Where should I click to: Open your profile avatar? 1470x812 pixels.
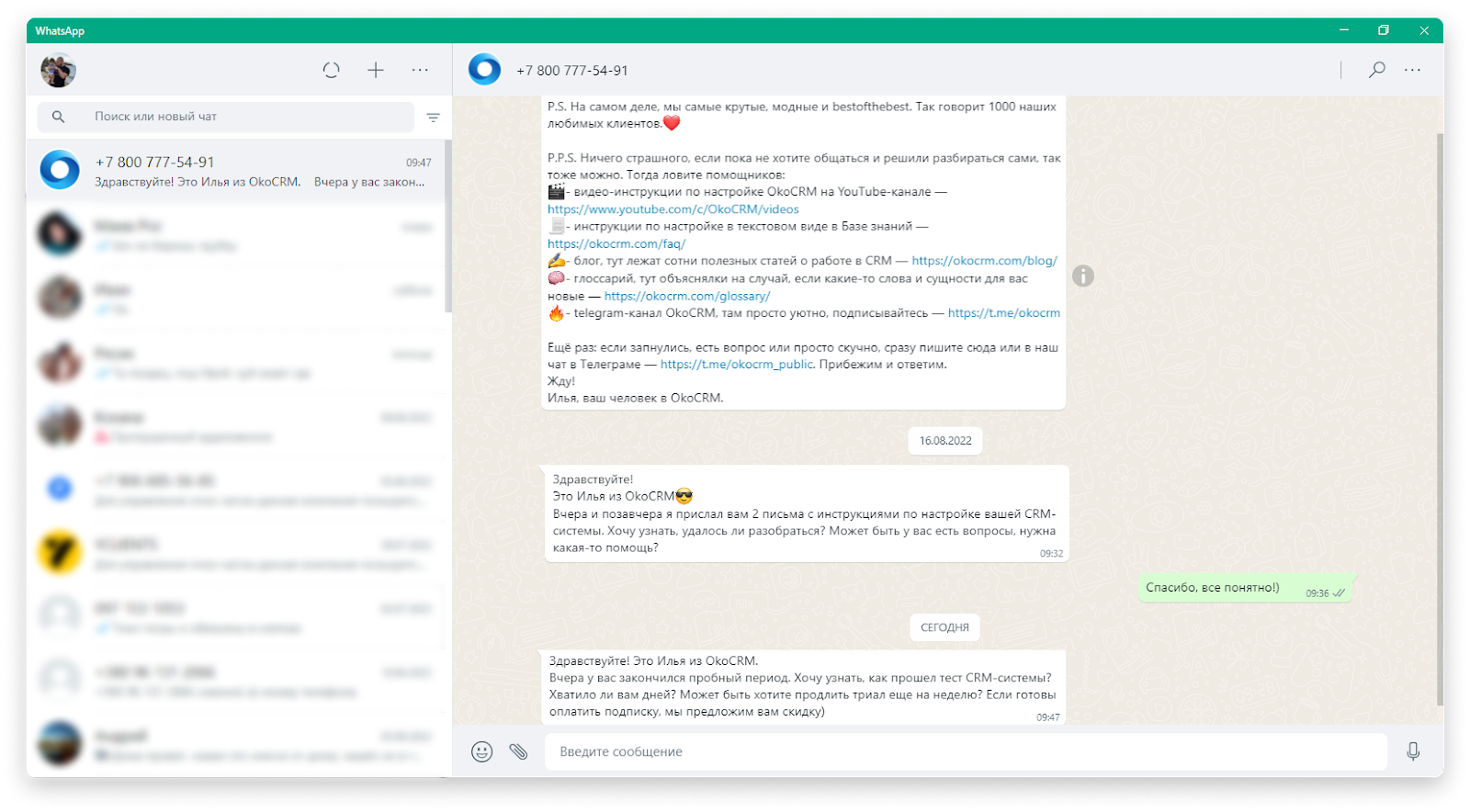58,70
